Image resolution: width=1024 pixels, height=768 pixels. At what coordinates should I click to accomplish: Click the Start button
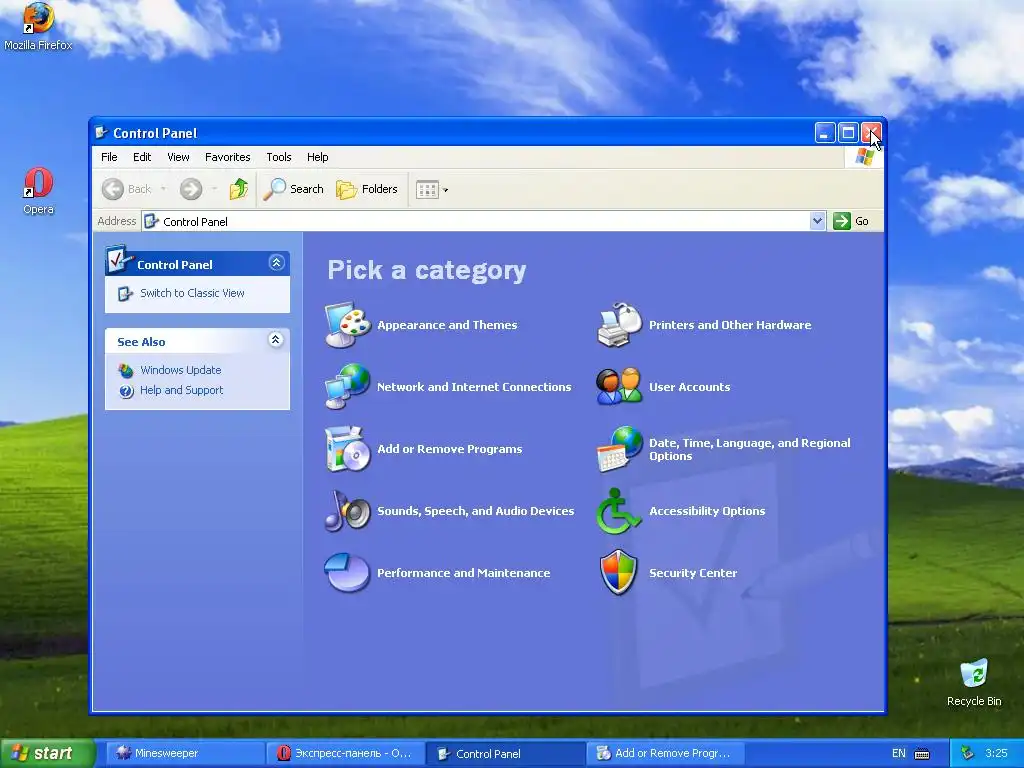(46, 754)
